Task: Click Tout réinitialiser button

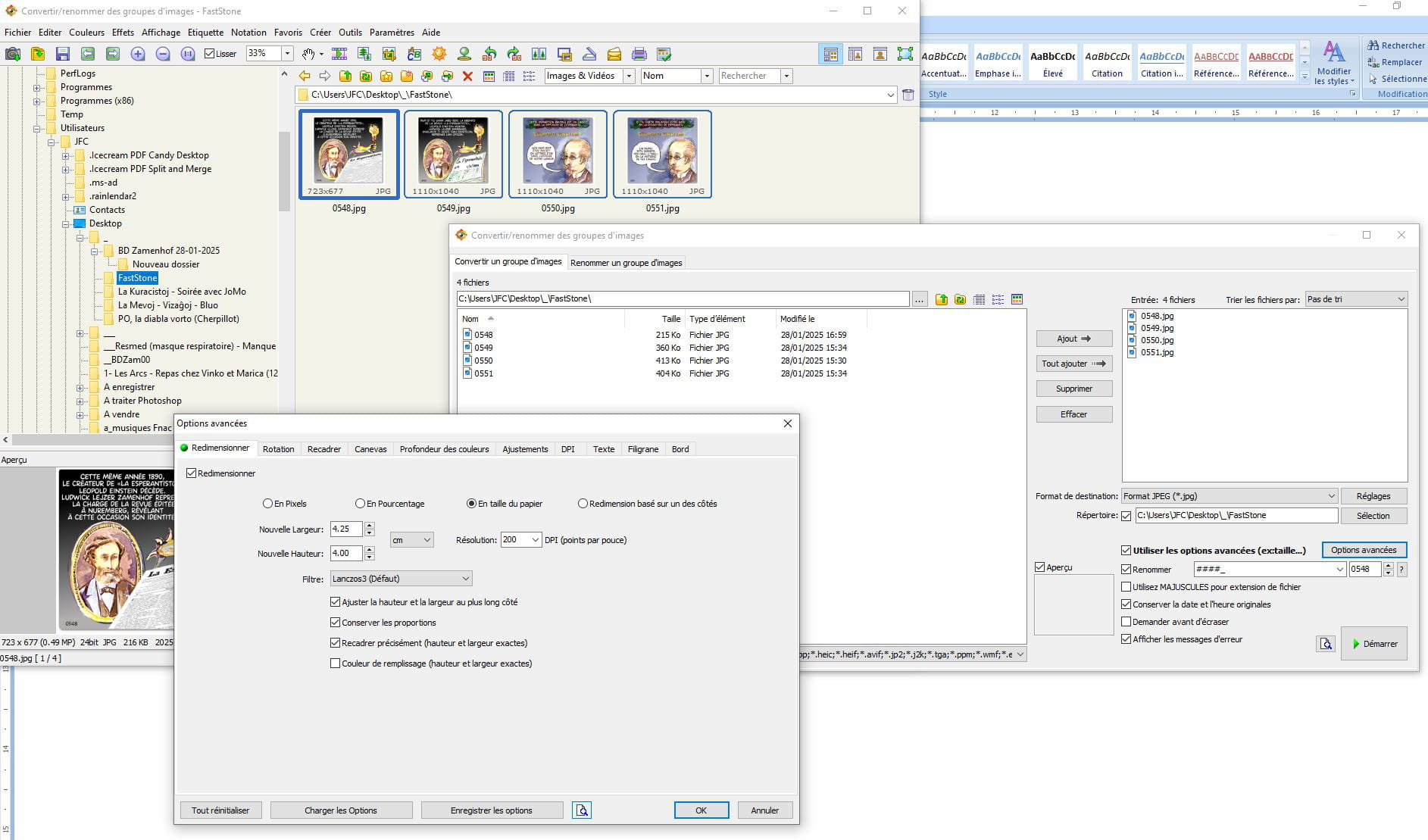Action: 220,810
